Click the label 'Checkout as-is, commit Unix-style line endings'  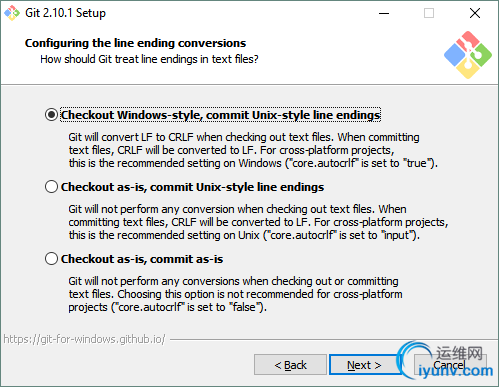[192, 187]
